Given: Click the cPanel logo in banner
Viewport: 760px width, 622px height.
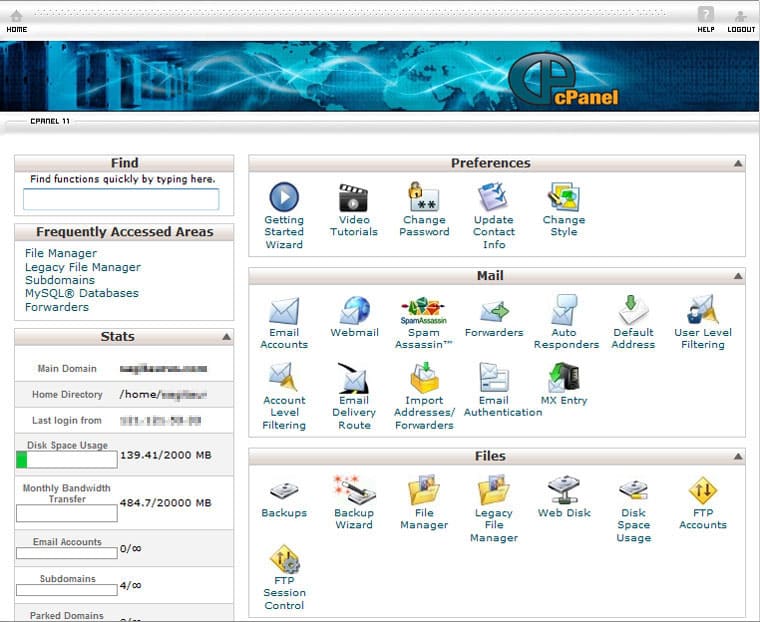Looking at the screenshot, I should point(563,80).
